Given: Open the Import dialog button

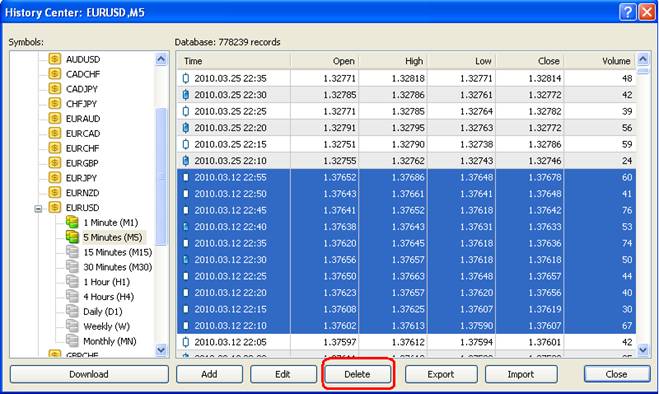Looking at the screenshot, I should click(x=521, y=374).
